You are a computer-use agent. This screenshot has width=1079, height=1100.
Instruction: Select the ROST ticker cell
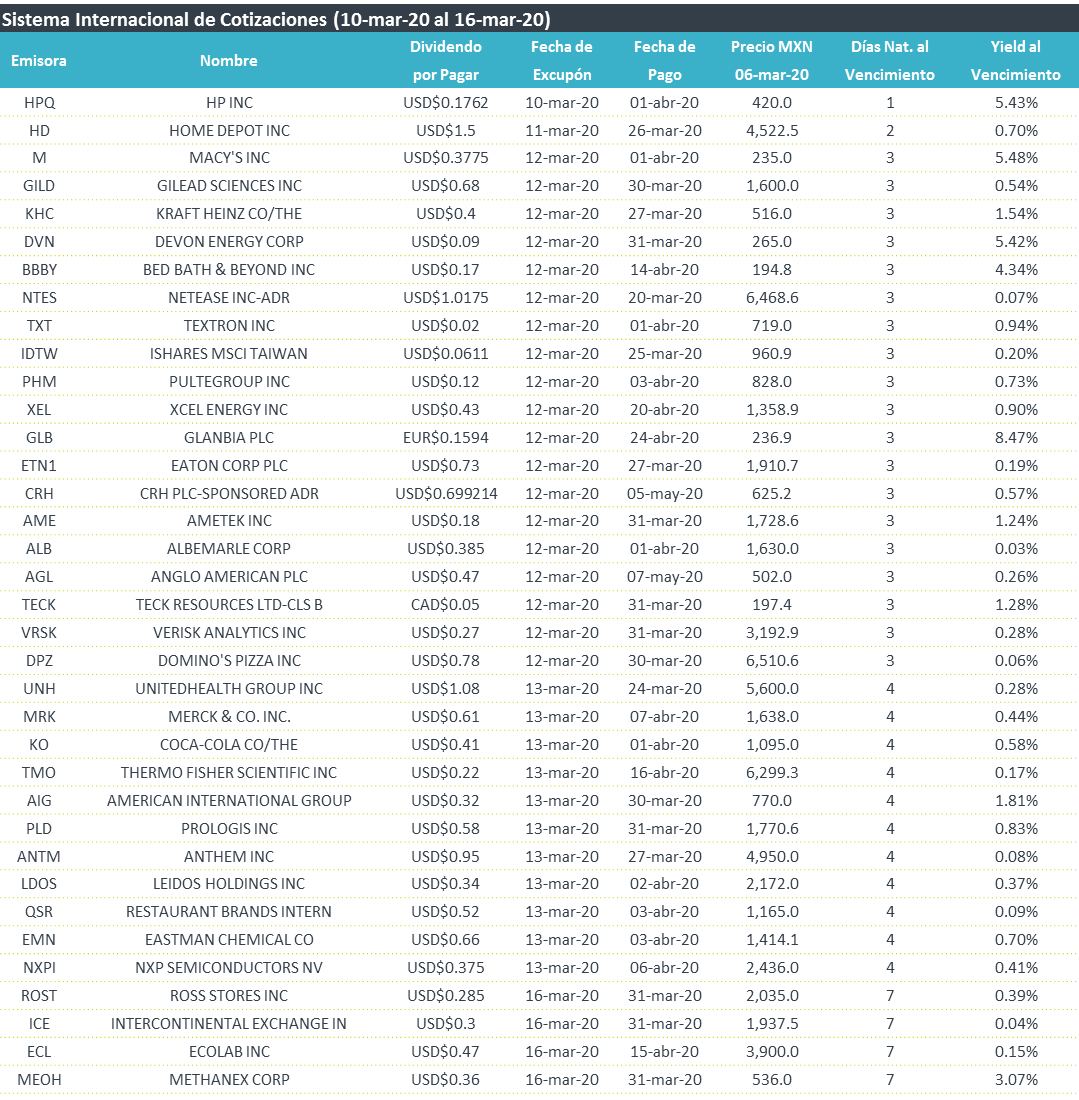pyautogui.click(x=39, y=996)
